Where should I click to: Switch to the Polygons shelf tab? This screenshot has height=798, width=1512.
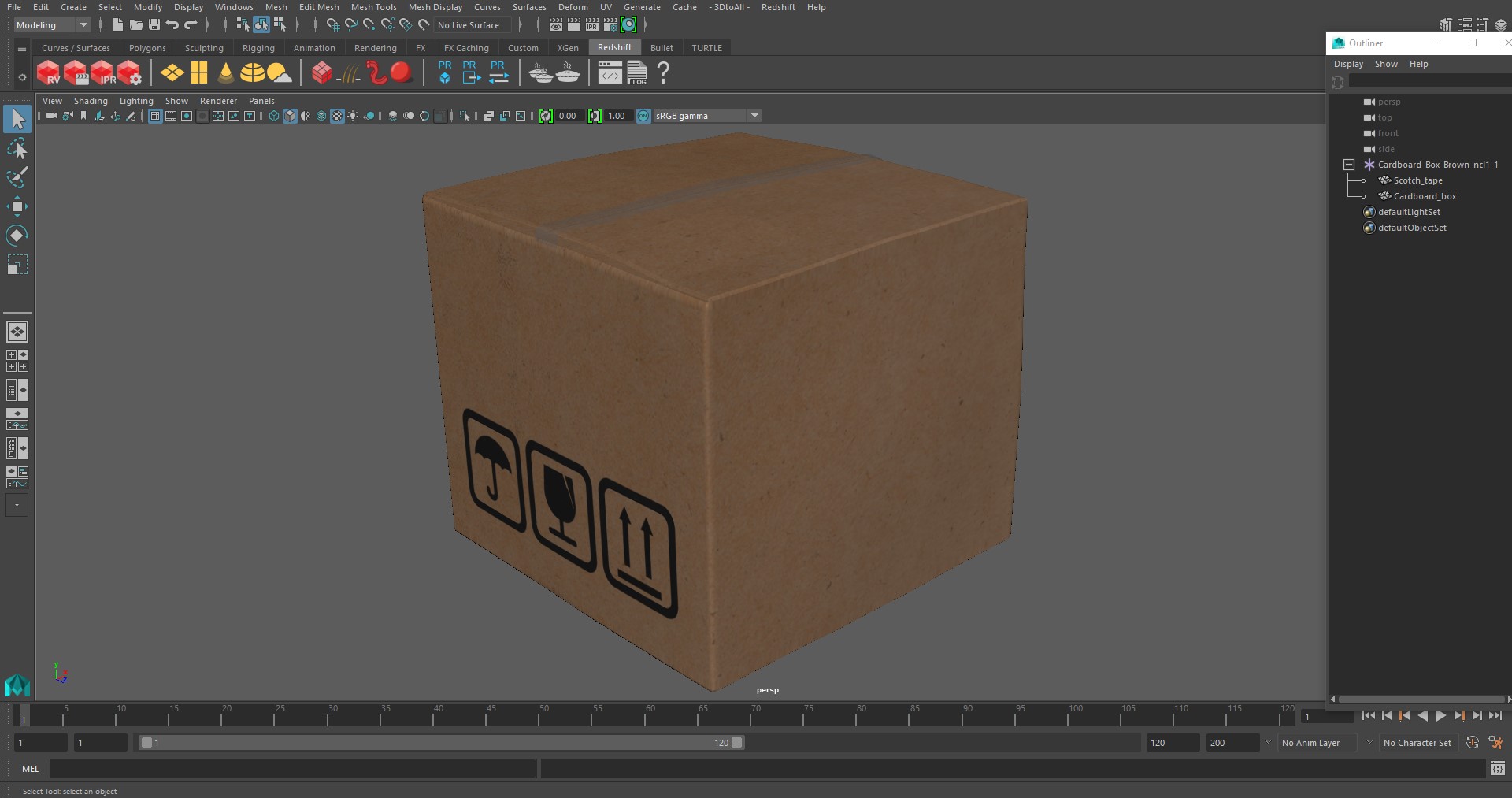(x=147, y=48)
